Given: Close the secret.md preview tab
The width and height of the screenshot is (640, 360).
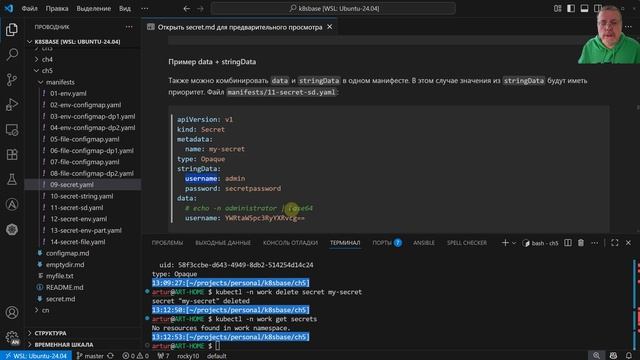Looking at the screenshot, I should click(x=329, y=27).
